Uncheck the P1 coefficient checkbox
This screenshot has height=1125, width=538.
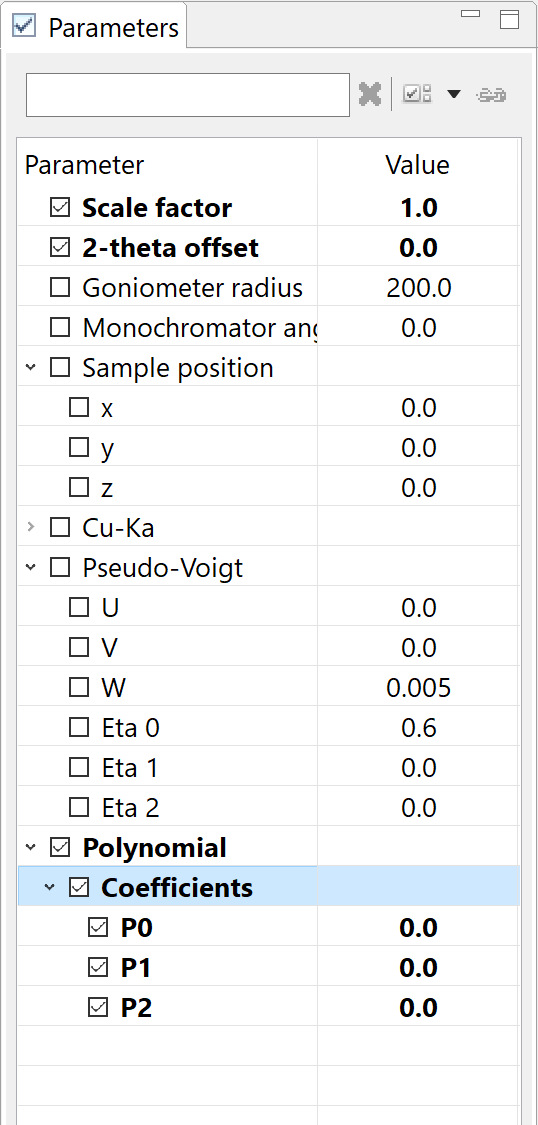(x=98, y=968)
